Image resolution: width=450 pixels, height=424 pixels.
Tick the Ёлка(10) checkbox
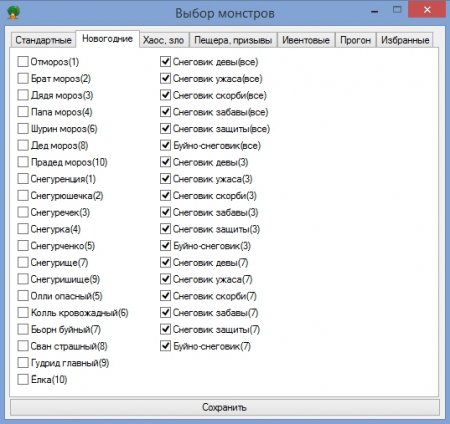[23, 379]
